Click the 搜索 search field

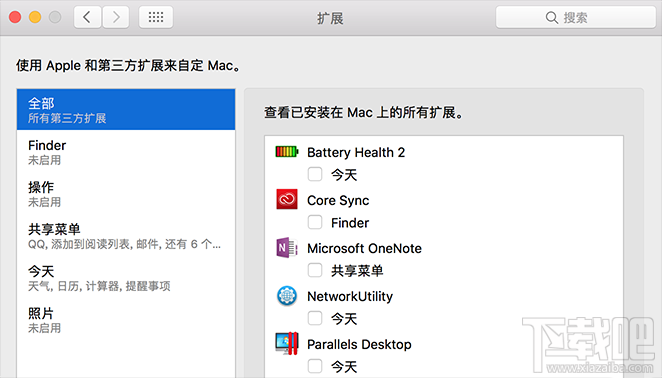coord(575,17)
